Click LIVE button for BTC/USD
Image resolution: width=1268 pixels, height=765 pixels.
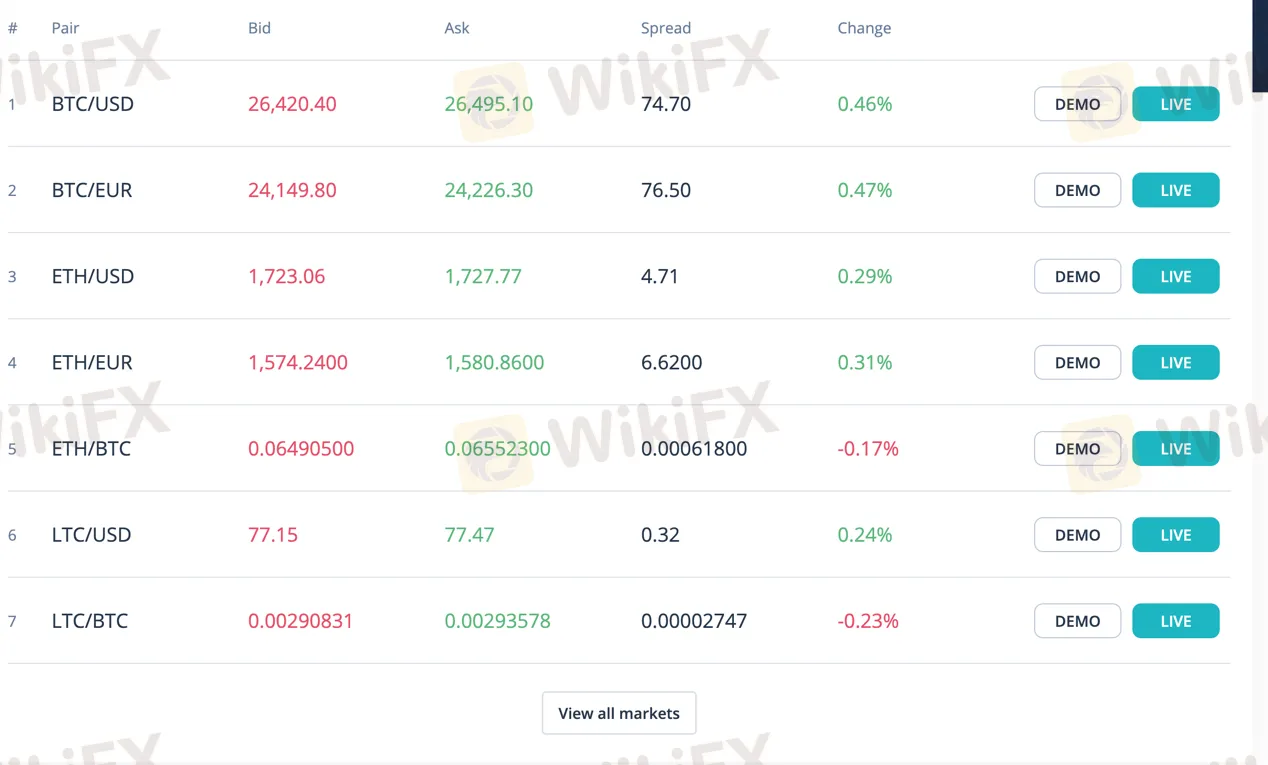pos(1176,104)
